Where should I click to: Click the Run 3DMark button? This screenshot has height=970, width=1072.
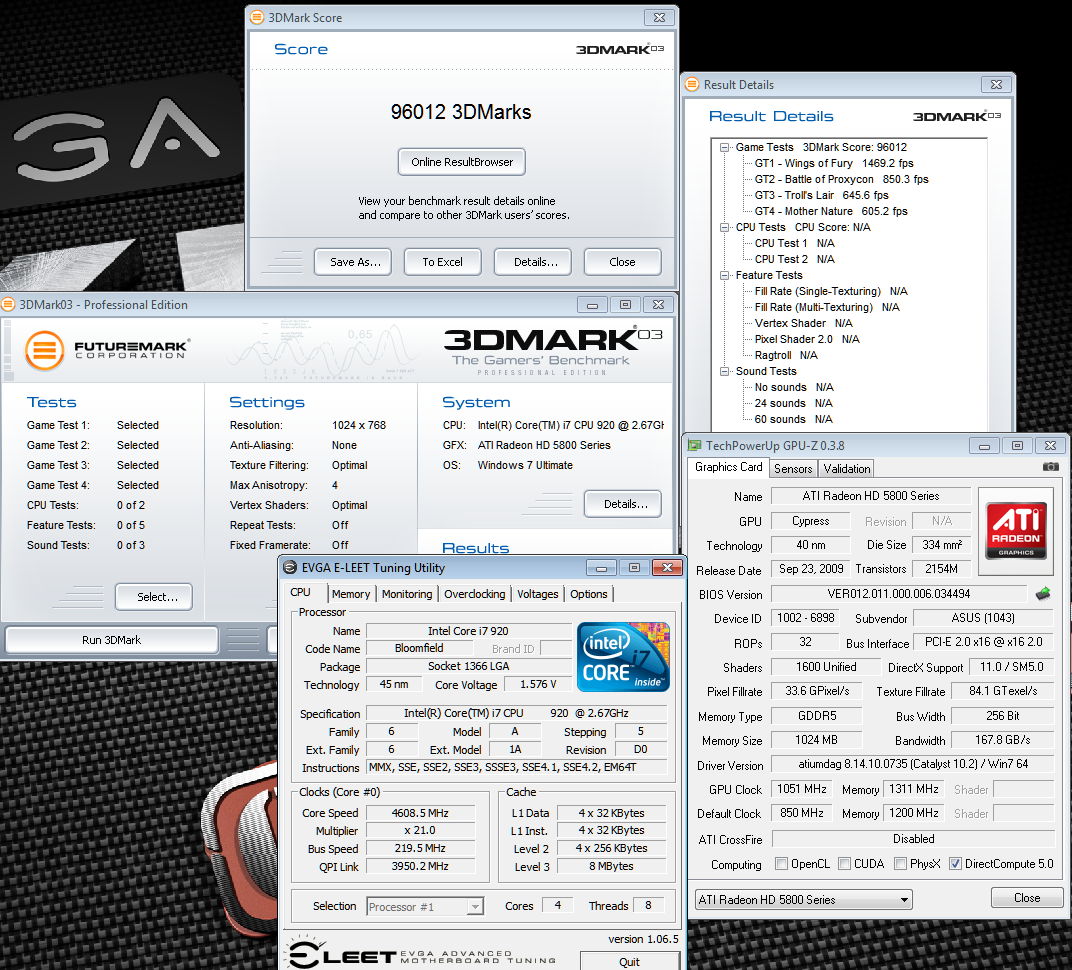tap(111, 640)
